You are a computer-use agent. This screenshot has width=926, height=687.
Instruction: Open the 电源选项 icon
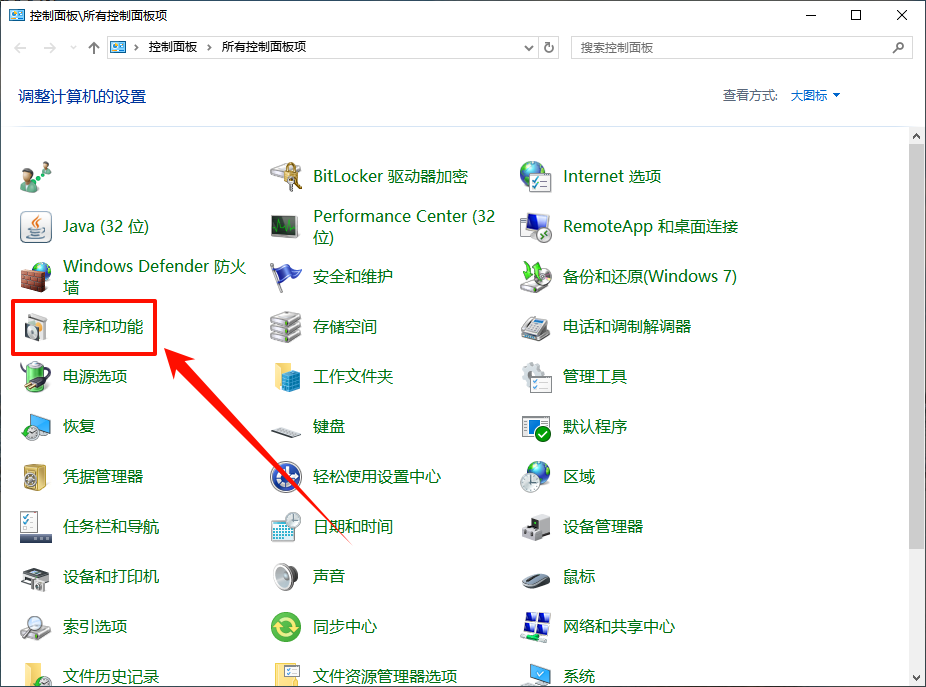[36, 377]
